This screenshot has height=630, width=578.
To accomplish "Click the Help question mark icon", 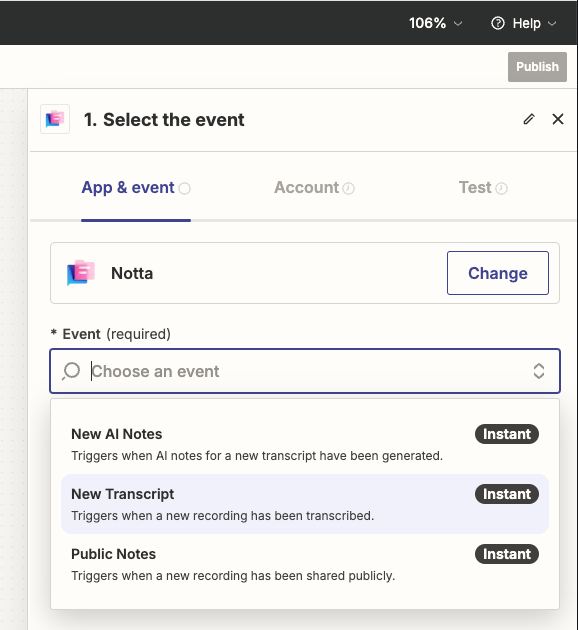I will tap(498, 23).
